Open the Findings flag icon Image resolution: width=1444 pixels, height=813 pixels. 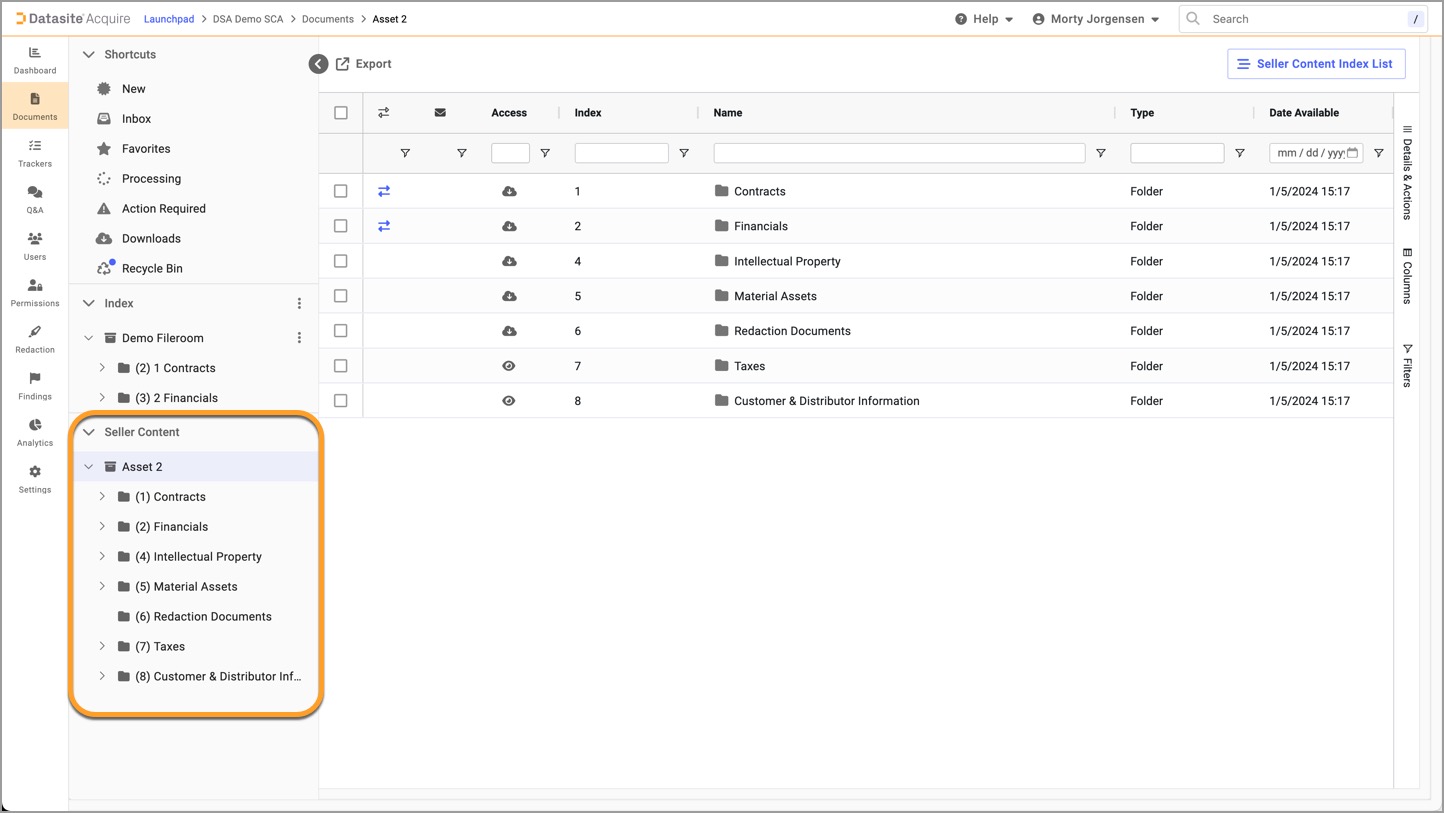click(35, 384)
